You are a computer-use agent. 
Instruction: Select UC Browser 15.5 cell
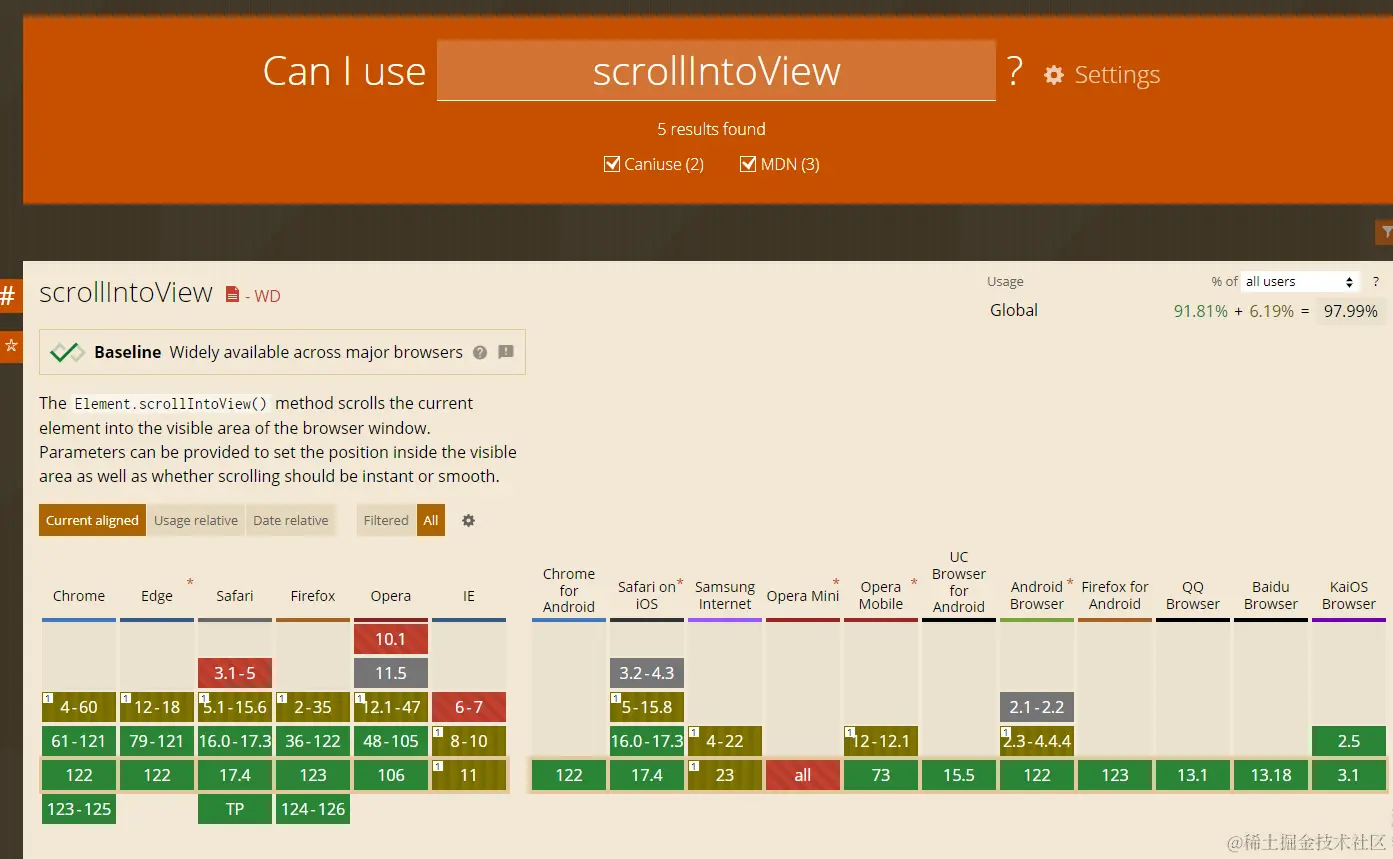pos(959,775)
